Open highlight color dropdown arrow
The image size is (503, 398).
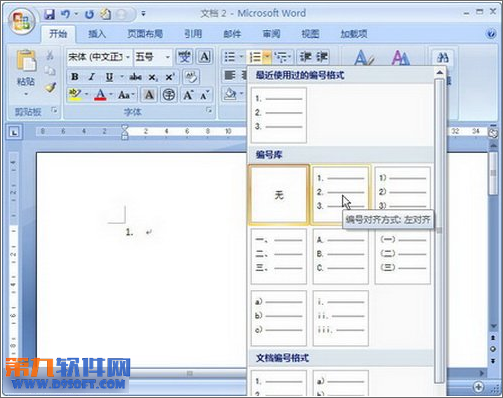click(x=86, y=95)
